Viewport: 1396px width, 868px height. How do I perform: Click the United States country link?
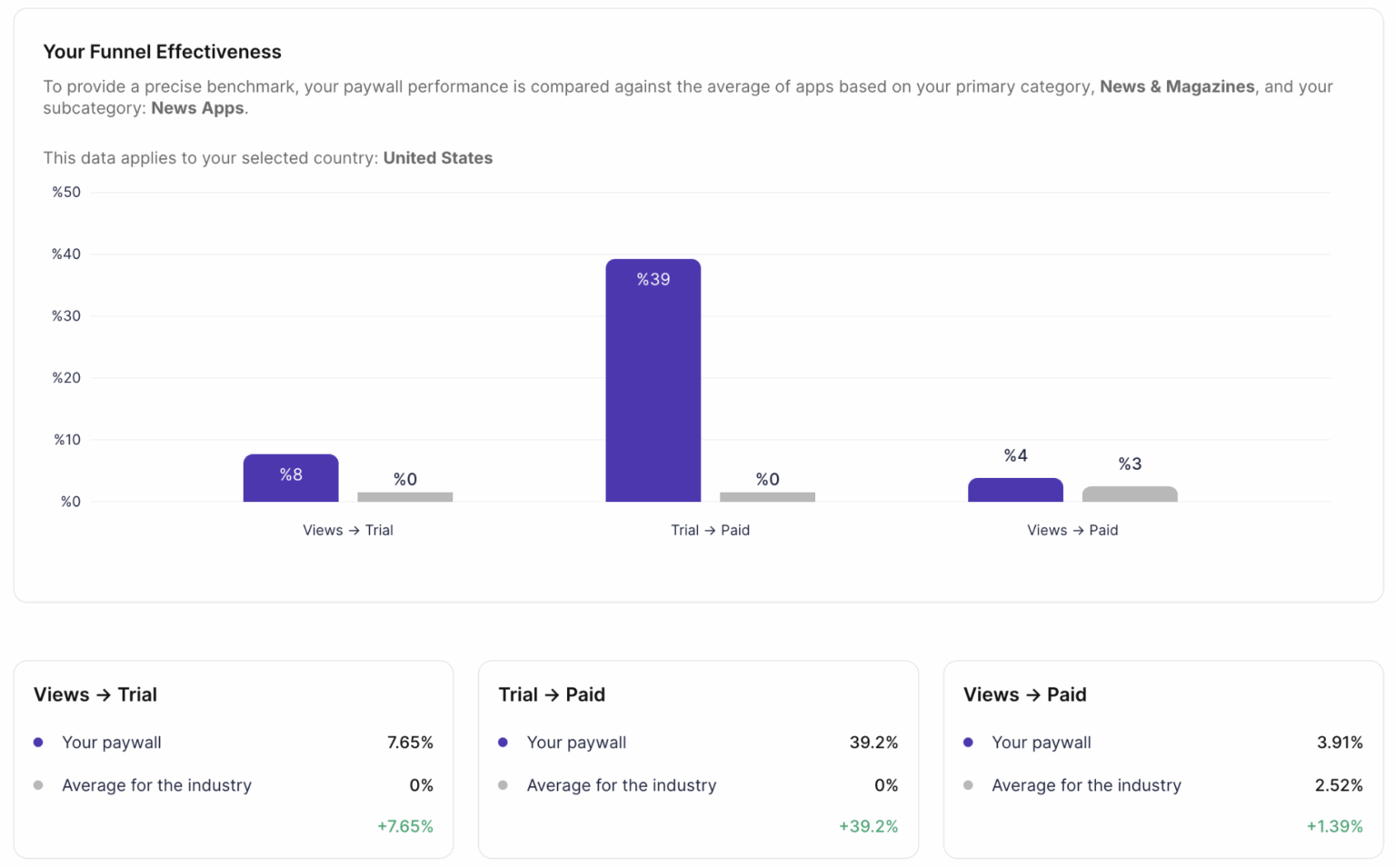pos(438,157)
